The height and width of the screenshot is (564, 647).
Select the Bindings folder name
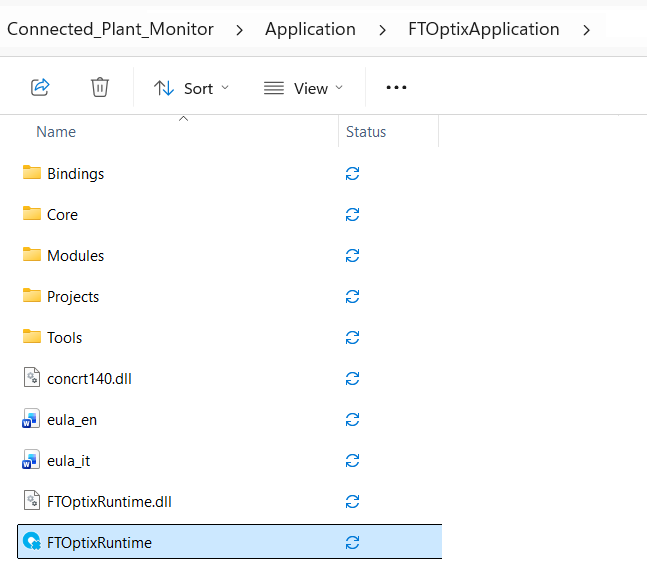76,174
